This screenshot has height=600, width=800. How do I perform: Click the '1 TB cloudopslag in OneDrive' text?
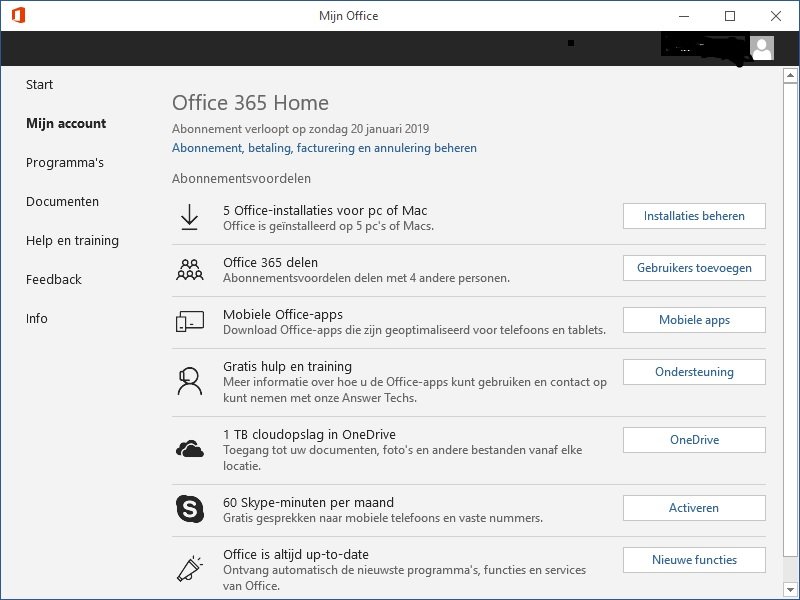click(309, 434)
